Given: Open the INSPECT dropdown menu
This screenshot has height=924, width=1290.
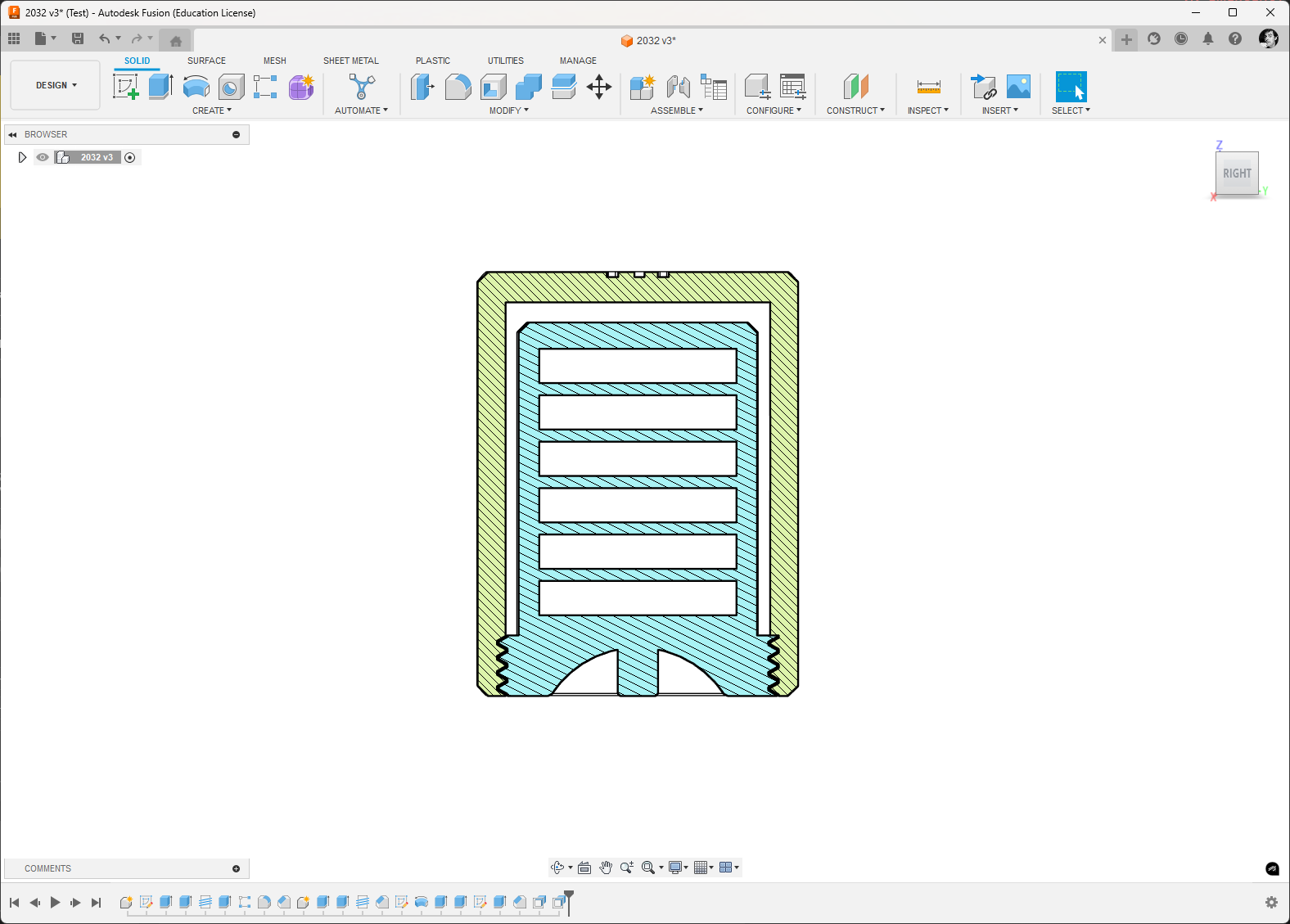Looking at the screenshot, I should pyautogui.click(x=928, y=110).
